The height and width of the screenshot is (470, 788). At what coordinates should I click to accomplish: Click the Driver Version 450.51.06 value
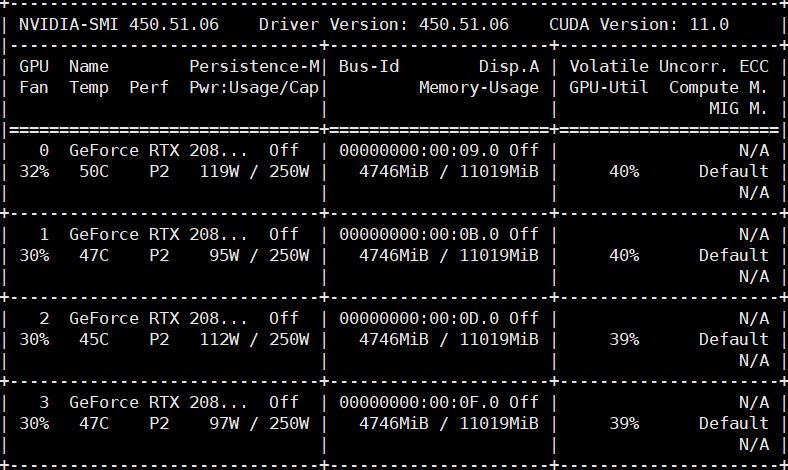[x=464, y=25]
